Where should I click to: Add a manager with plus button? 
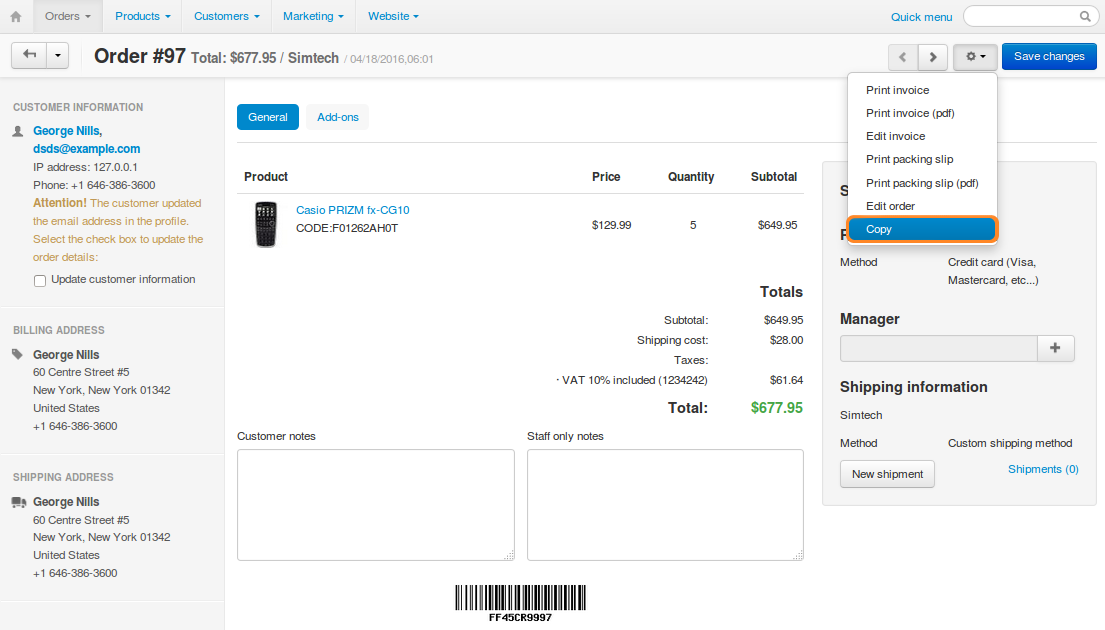[1055, 348]
